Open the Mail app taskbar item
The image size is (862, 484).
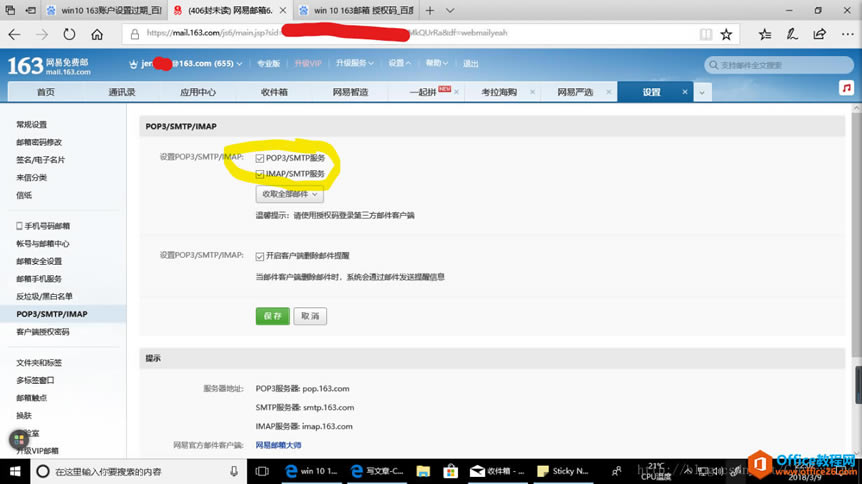click(498, 471)
